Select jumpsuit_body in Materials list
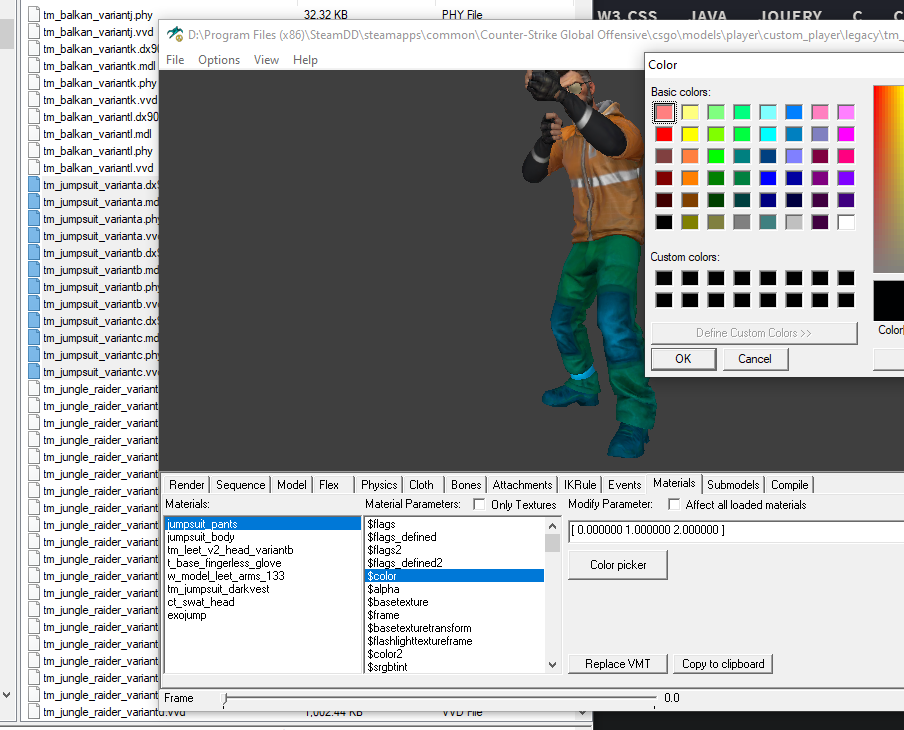The height and width of the screenshot is (730, 904). (x=262, y=537)
